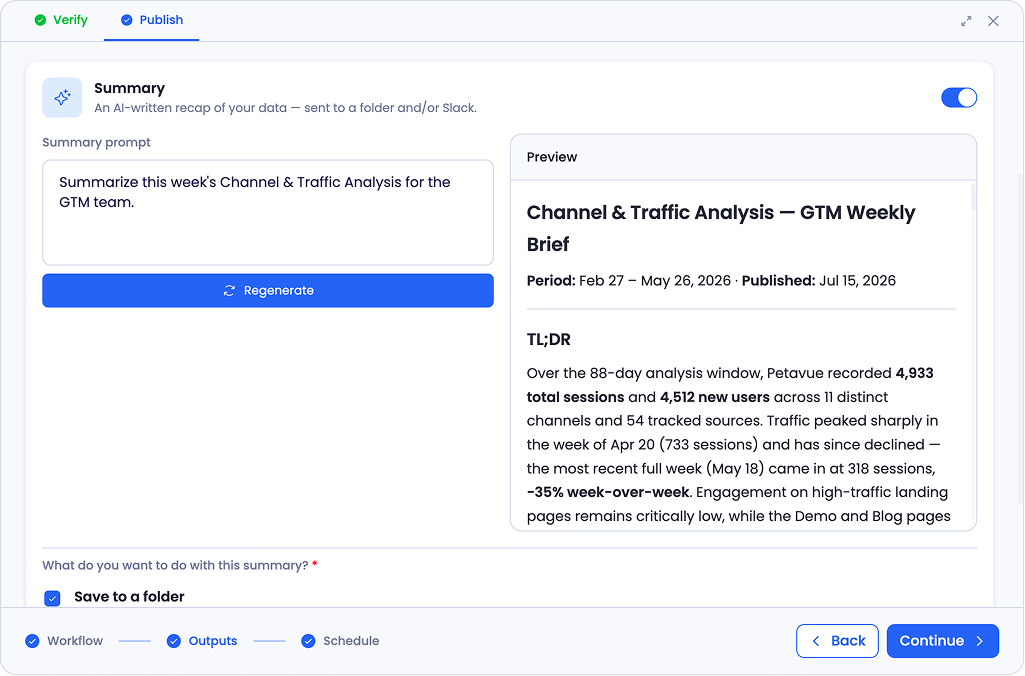Click the left chevron in Back
This screenshot has height=676, width=1025.
[815, 641]
